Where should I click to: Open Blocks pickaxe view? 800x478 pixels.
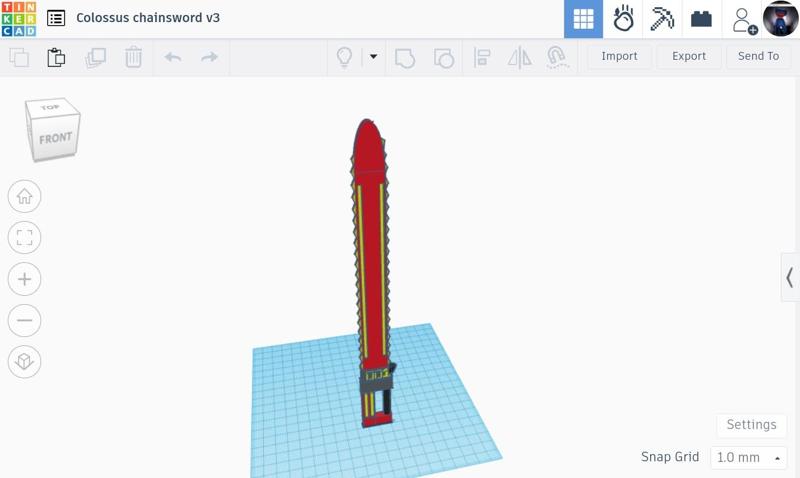662,19
